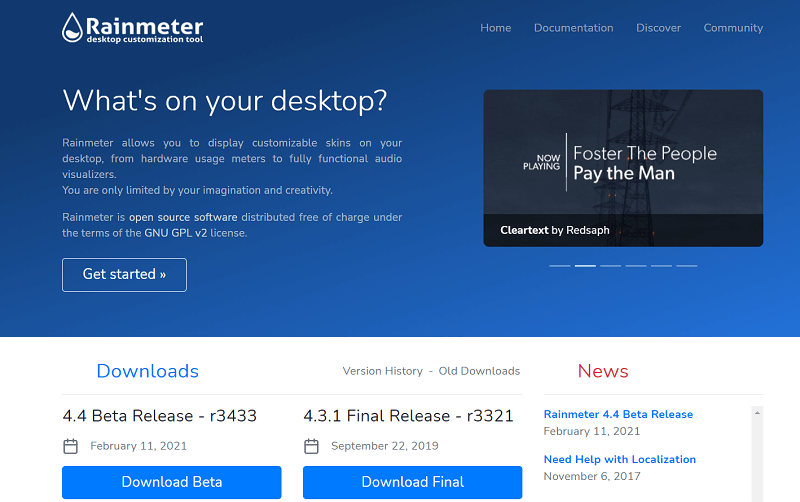Select the first carousel slide indicator
This screenshot has width=800, height=502.
click(x=560, y=266)
